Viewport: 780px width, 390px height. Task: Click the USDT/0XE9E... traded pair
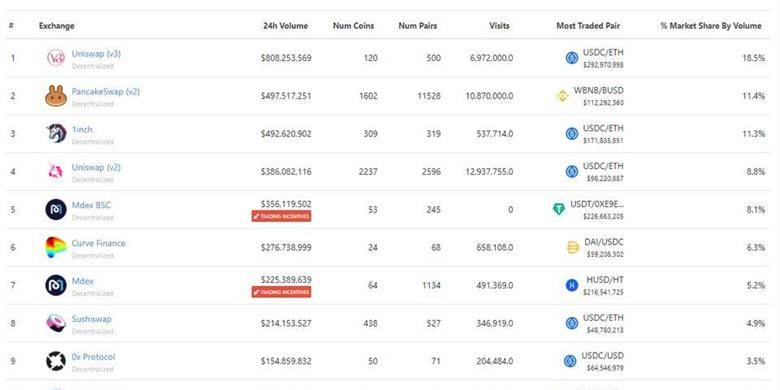tap(597, 204)
